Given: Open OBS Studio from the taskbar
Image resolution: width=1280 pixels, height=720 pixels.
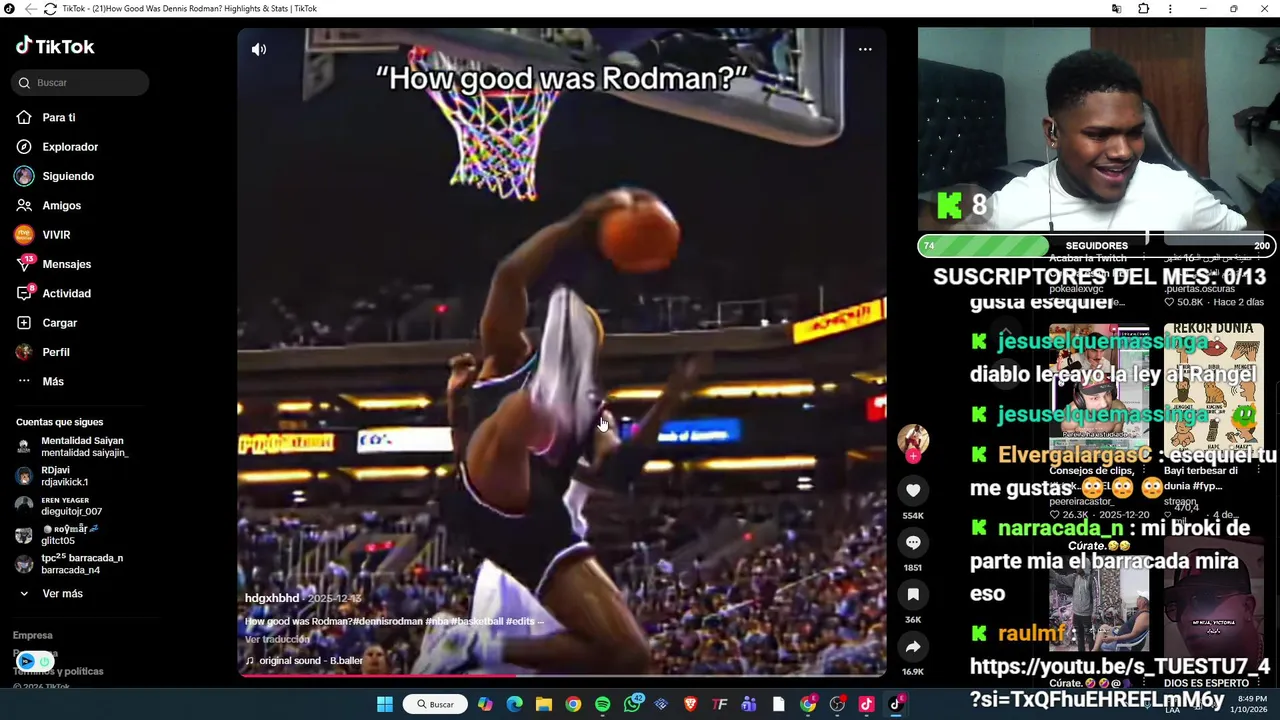Looking at the screenshot, I should 837,704.
